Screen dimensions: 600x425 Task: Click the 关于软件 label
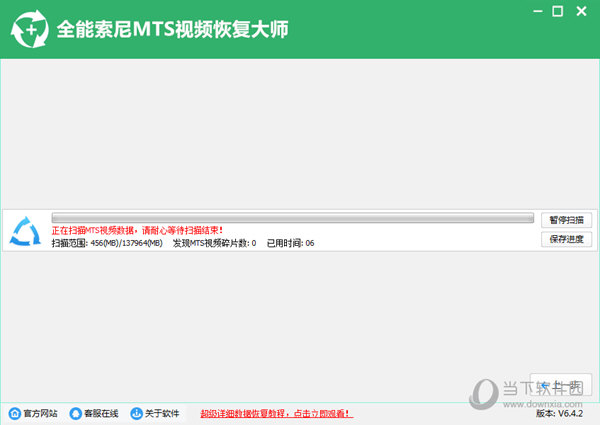tap(162, 414)
